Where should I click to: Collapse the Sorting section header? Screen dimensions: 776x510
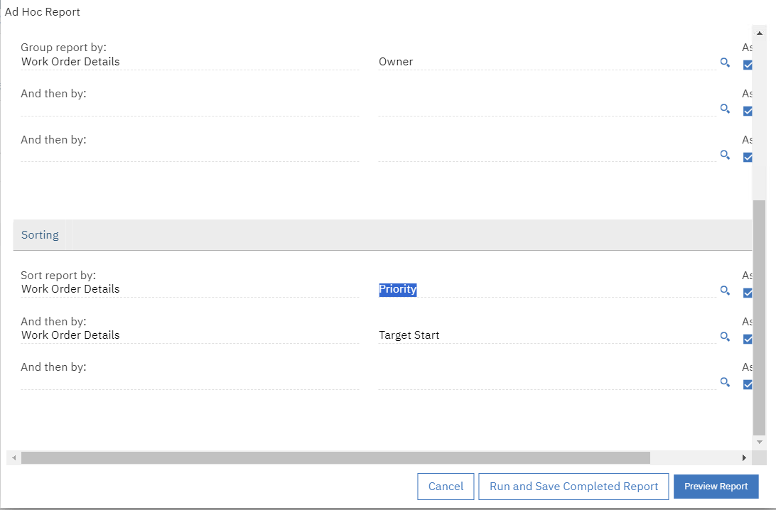[x=40, y=235]
